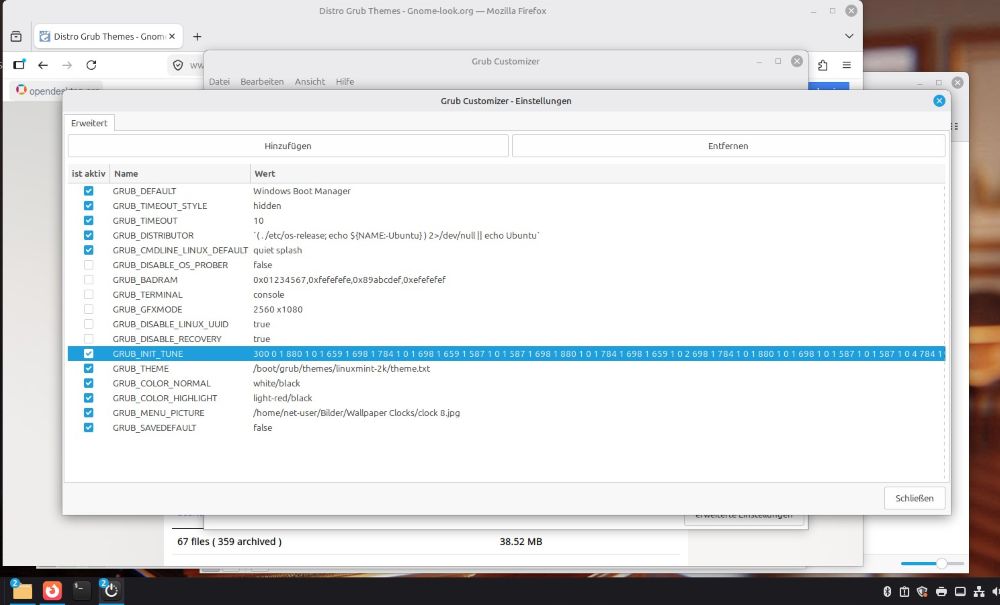Image resolution: width=1000 pixels, height=605 pixels.
Task: Open the Firefox extensions puzzle icon
Action: (822, 65)
